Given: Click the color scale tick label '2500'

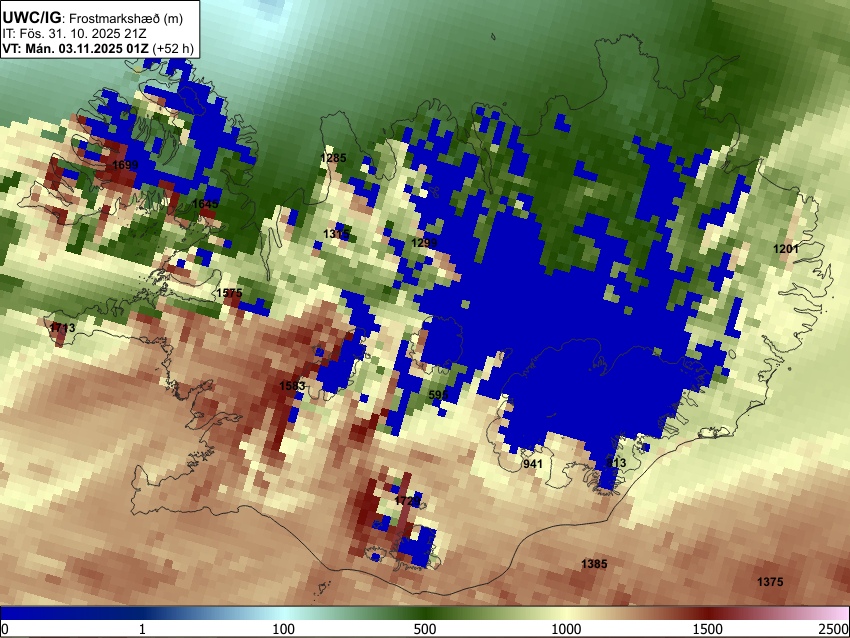Looking at the screenshot, I should (x=834, y=629).
